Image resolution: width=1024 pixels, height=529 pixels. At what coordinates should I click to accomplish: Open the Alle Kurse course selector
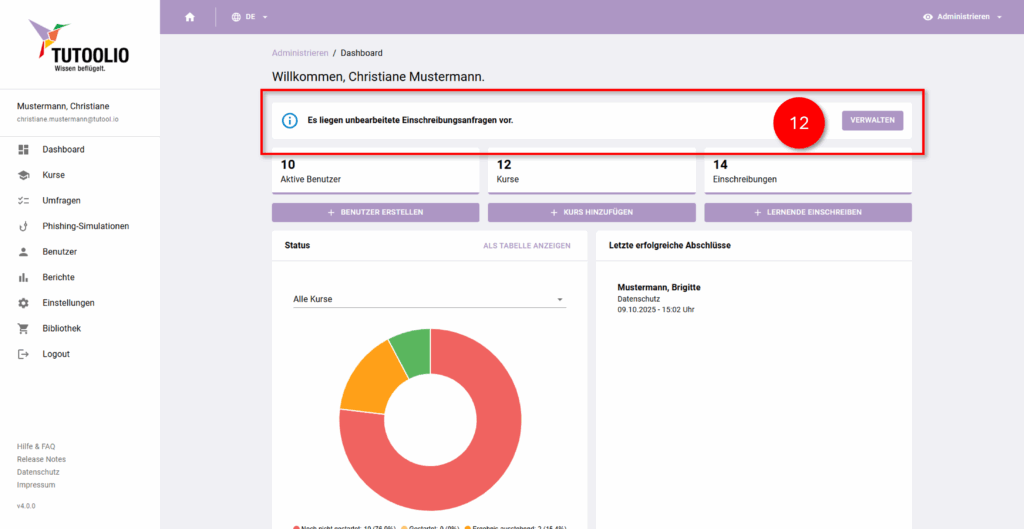[x=429, y=299]
